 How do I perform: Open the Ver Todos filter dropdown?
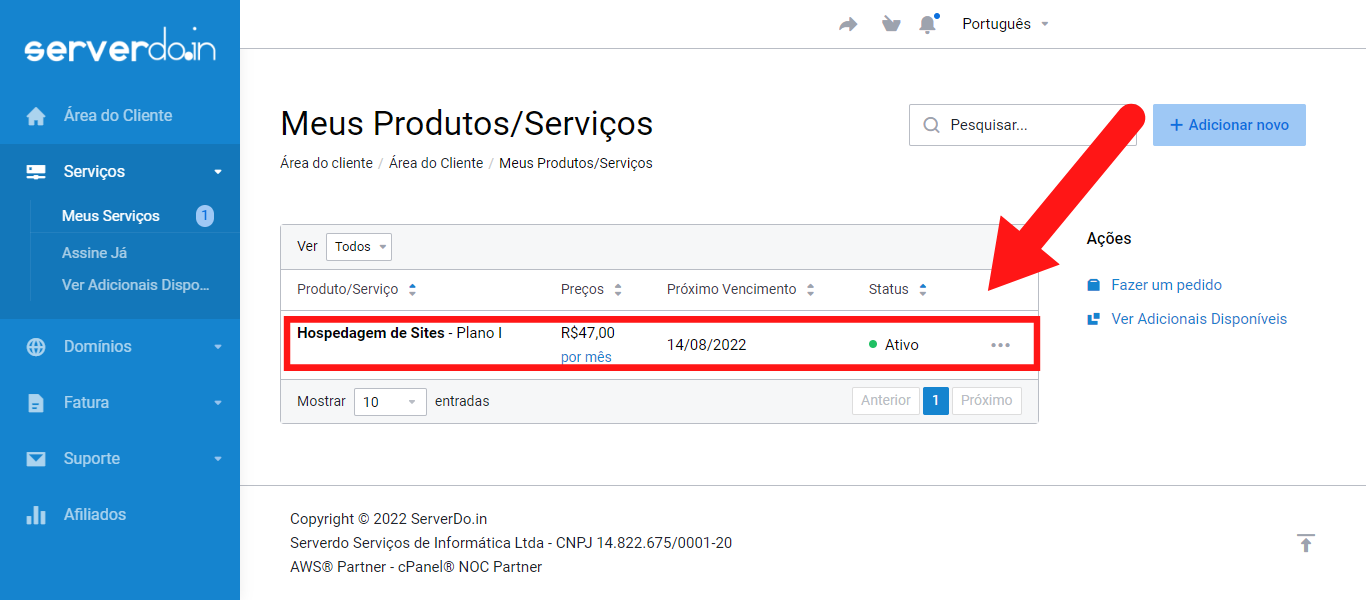[359, 247]
